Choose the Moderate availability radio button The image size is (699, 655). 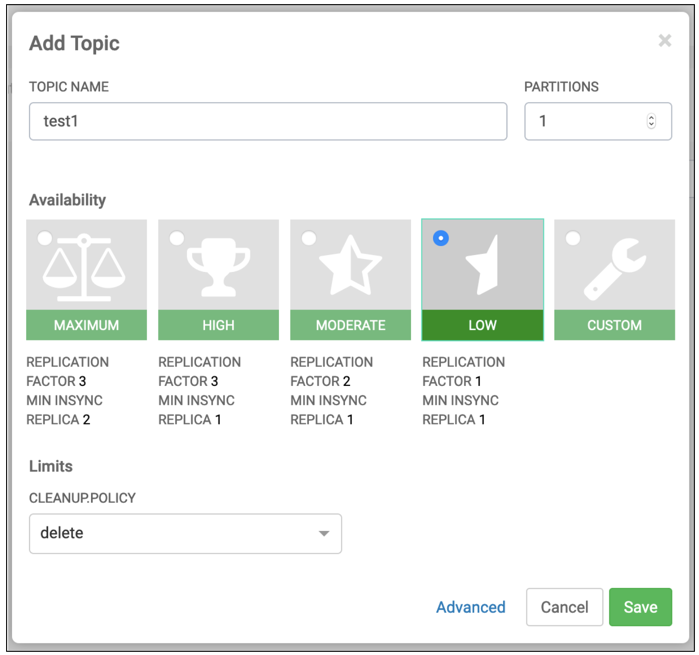coord(309,238)
